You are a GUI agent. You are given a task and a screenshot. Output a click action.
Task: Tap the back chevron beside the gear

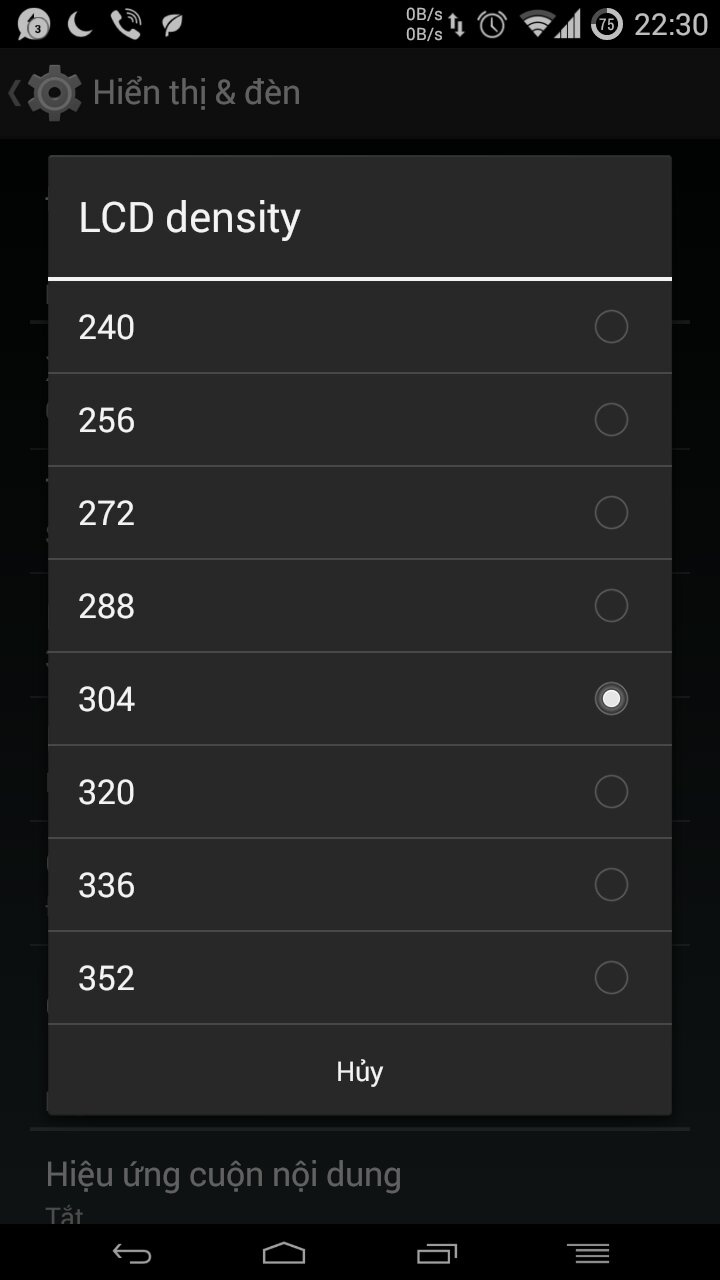coord(14,93)
